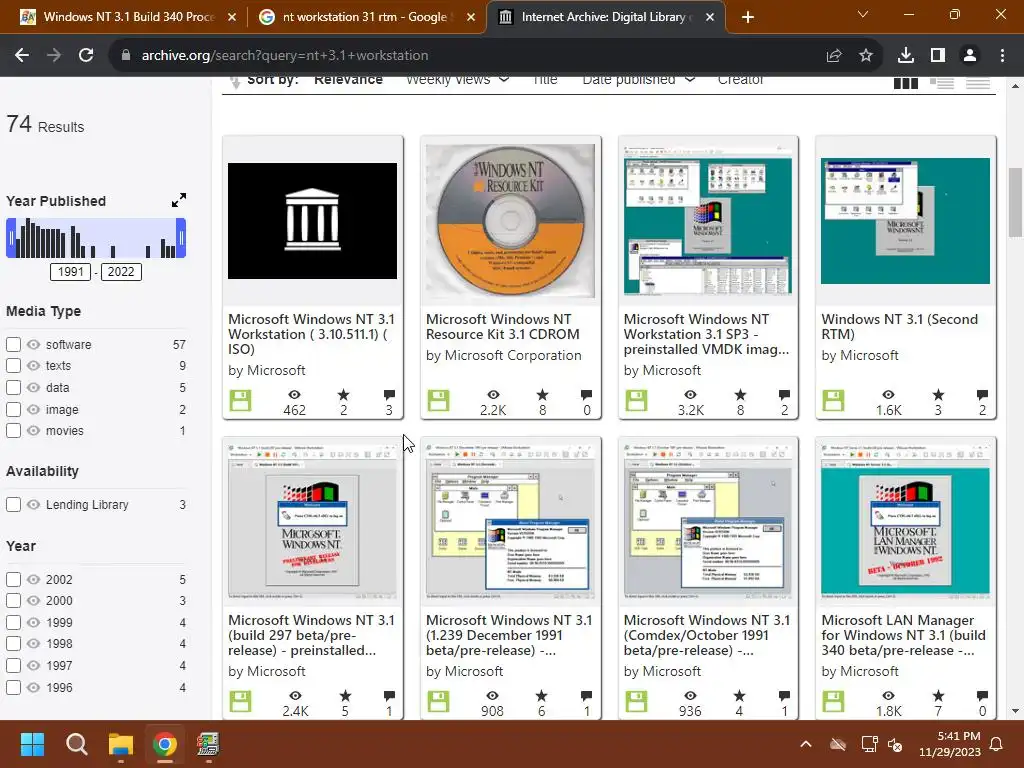Share this page via the share icon
Viewport: 1024px width, 768px height.
[834, 56]
